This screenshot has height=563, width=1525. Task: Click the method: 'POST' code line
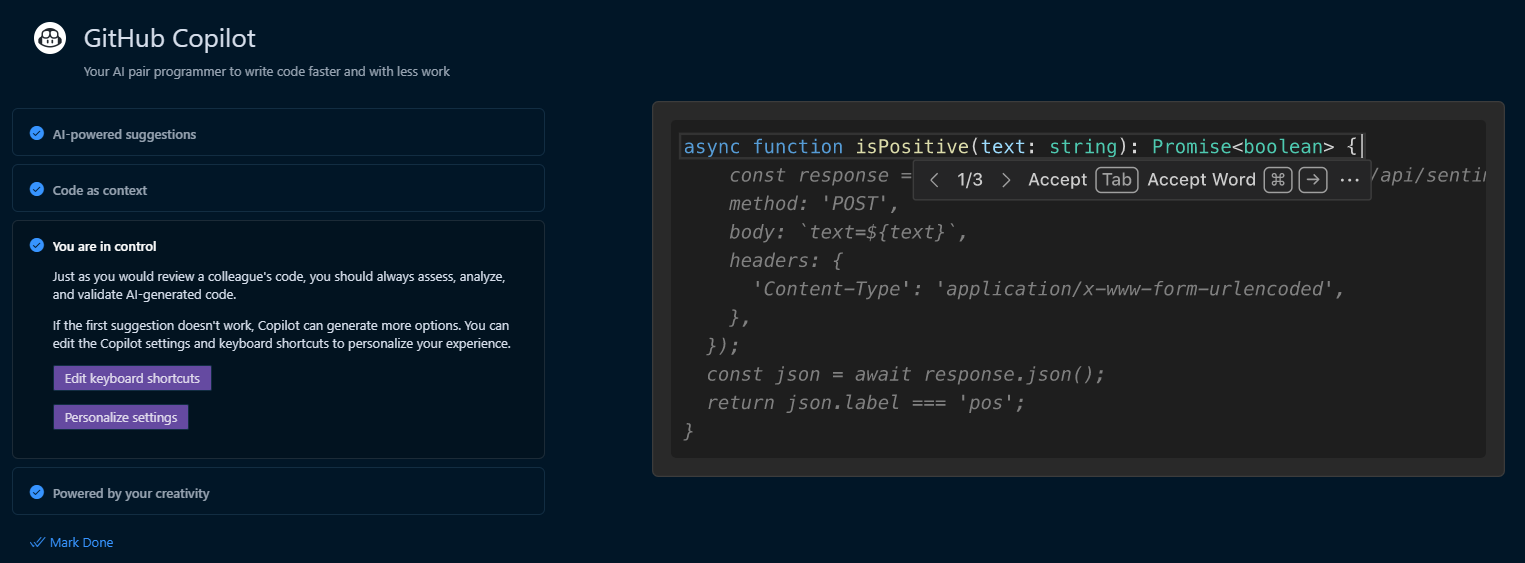coord(814,204)
